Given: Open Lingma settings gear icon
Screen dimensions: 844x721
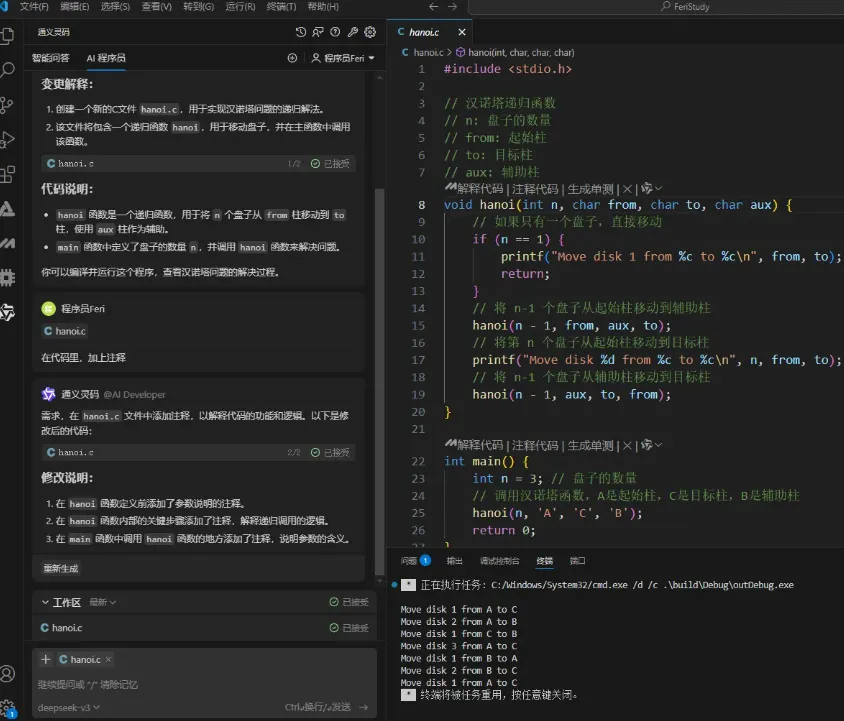Looking at the screenshot, I should 370,32.
